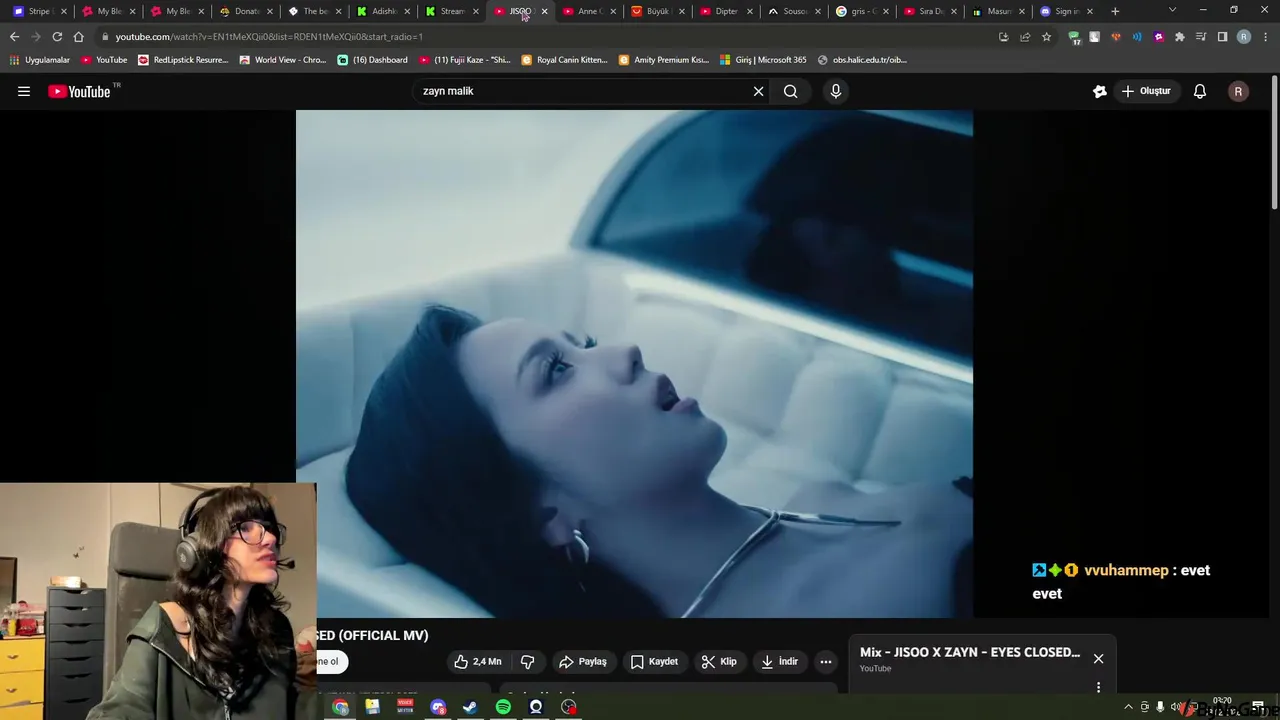The height and width of the screenshot is (720, 1280).
Task: Click the orange extension icon in toolbar
Action: click(1116, 37)
